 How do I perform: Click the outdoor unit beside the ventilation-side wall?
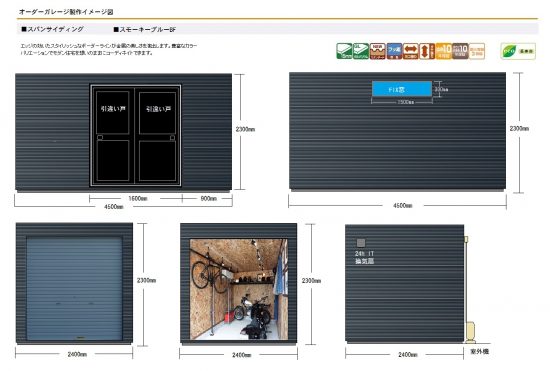coord(470,332)
